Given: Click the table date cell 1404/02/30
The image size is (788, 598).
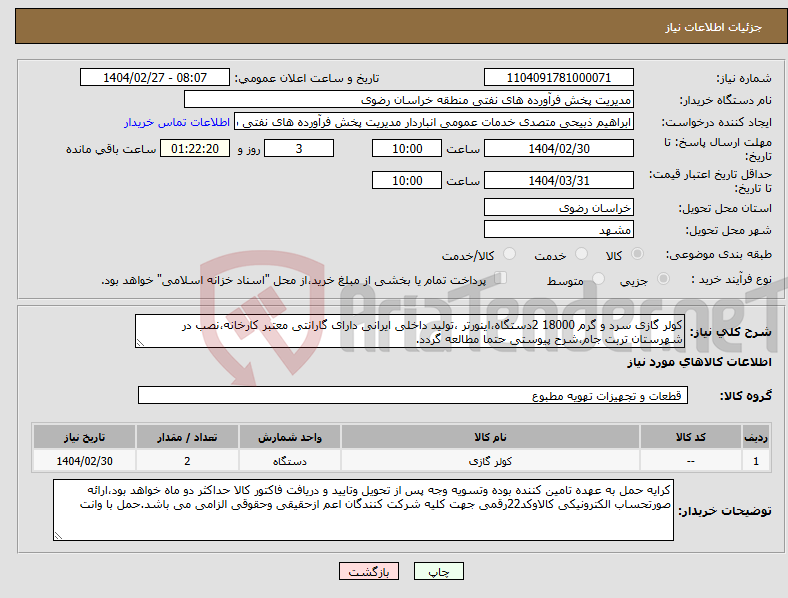Looking at the screenshot, I should (x=84, y=461).
